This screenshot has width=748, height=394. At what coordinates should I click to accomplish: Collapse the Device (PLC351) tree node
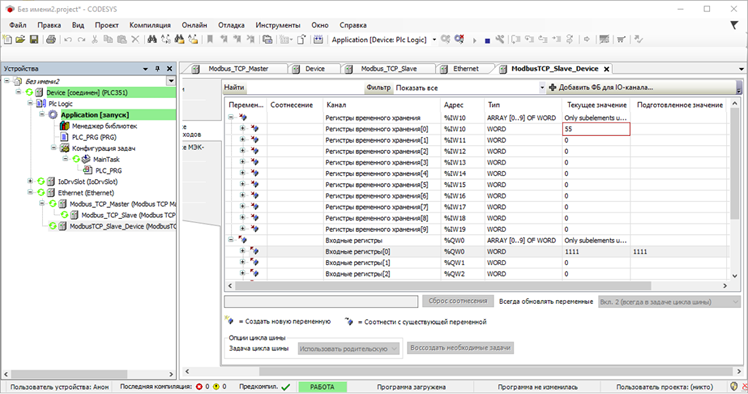point(19,92)
